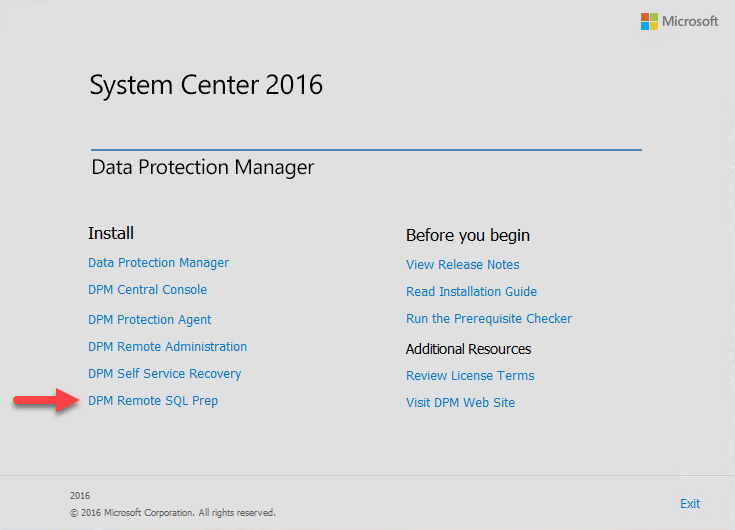
Task: Install Data Protection Manager
Action: [x=158, y=263]
